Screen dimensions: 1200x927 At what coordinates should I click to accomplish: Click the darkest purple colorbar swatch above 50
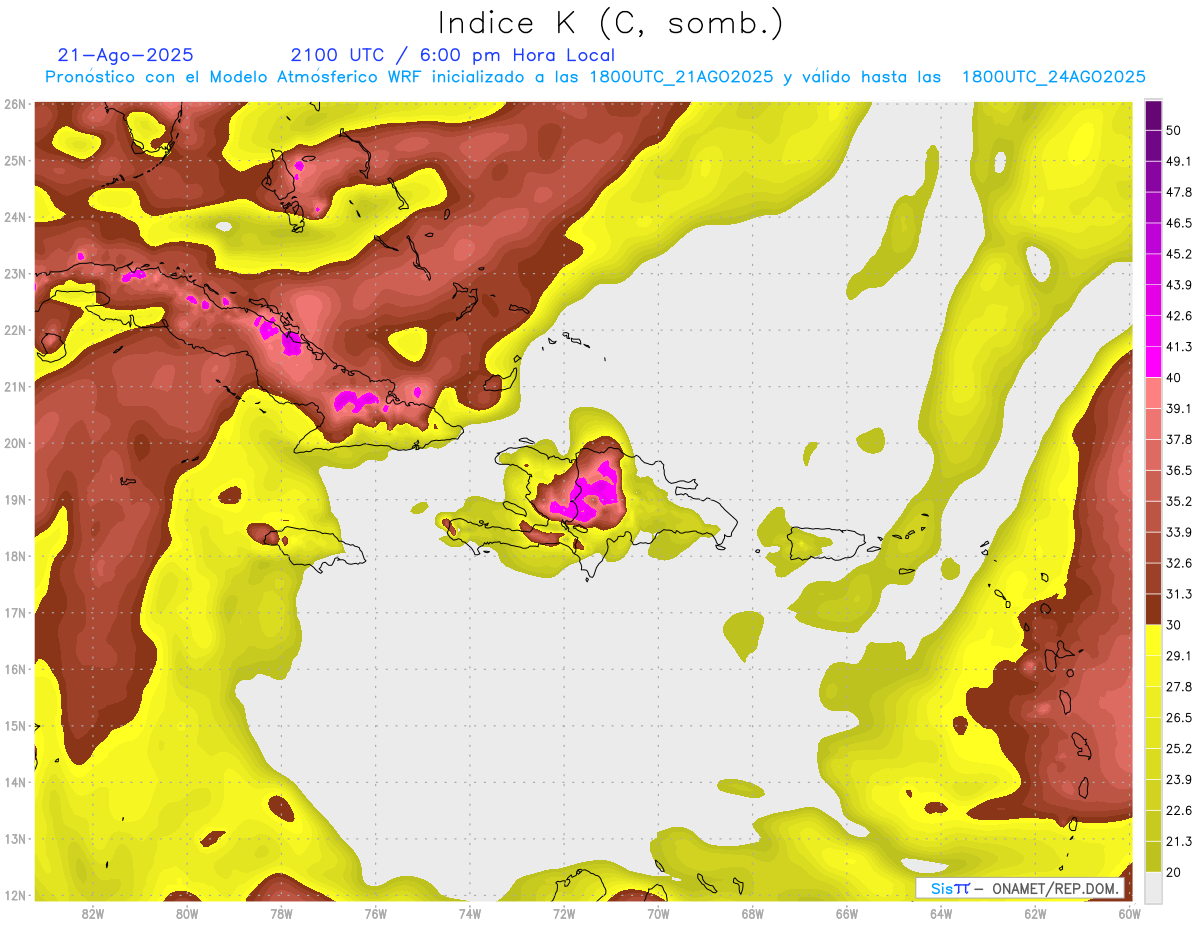click(1153, 114)
